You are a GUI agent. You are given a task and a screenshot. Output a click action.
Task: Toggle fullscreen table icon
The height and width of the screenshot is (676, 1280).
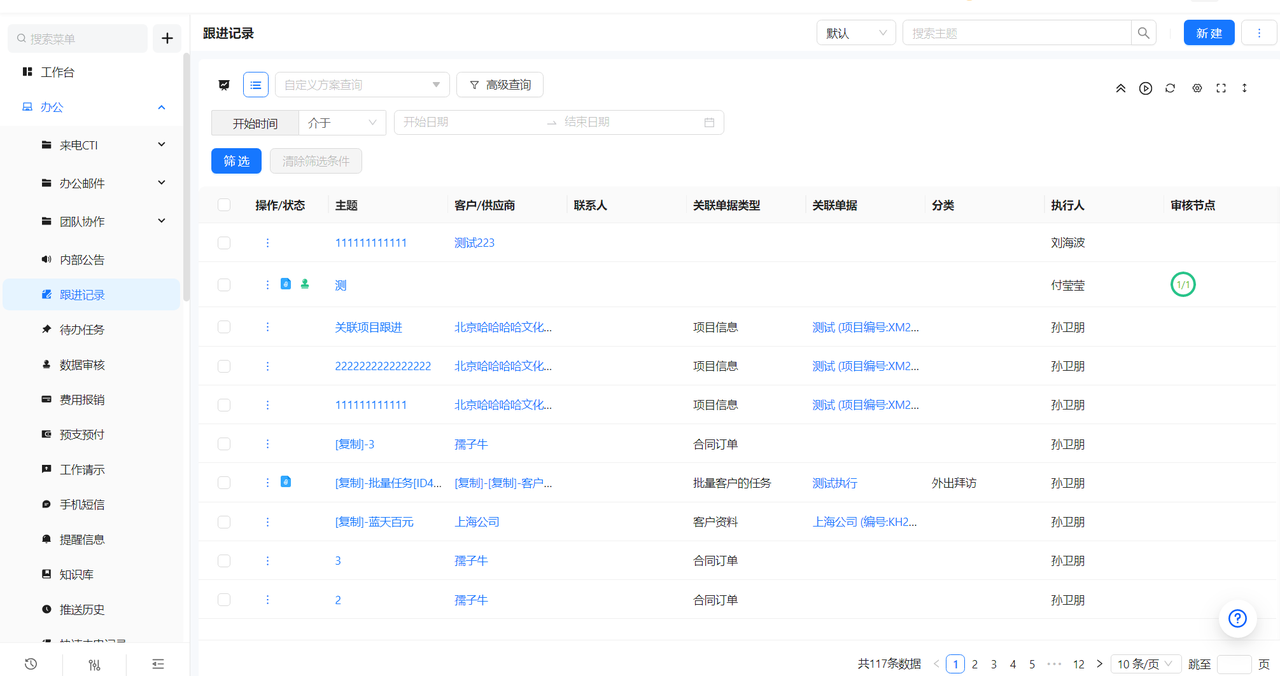[1221, 88]
